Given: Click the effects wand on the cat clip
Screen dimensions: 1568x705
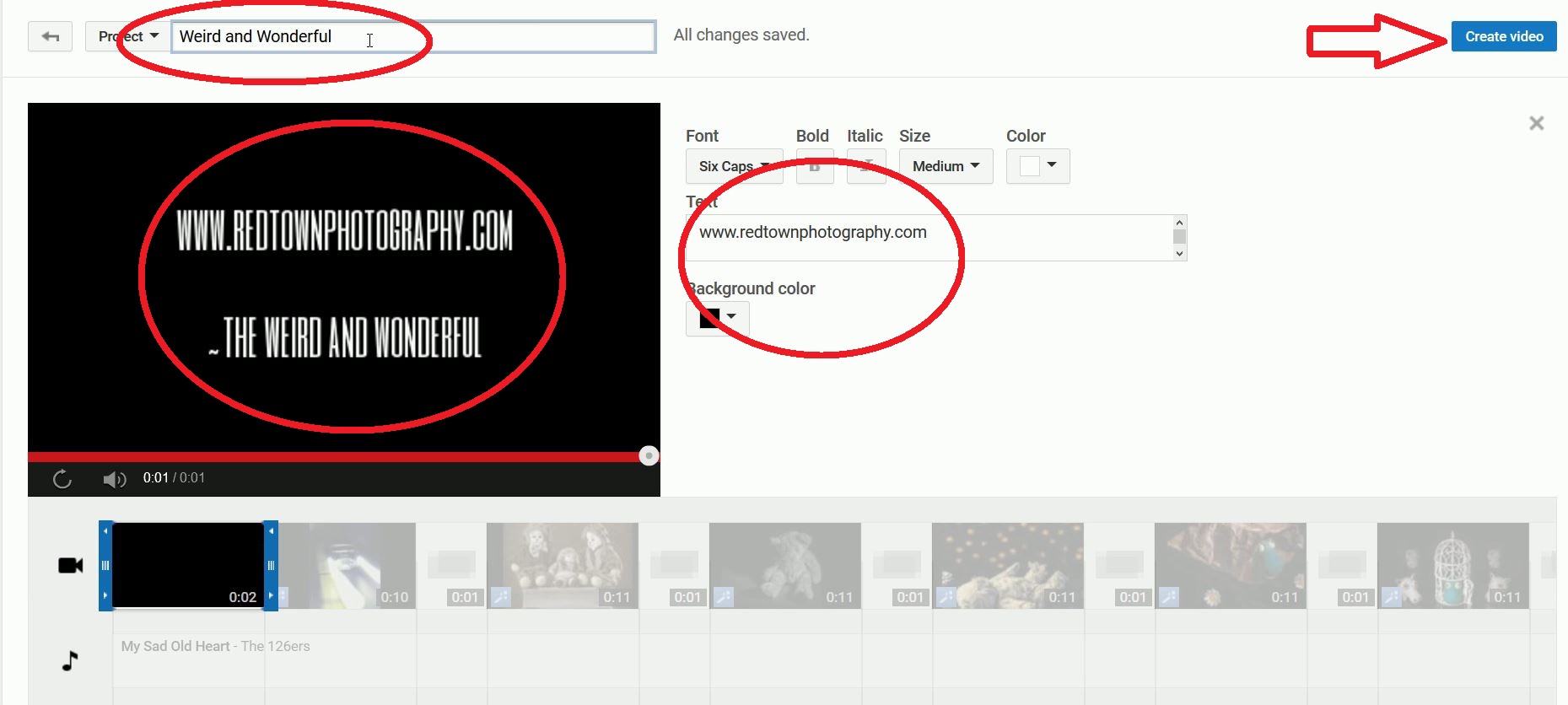Looking at the screenshot, I should (x=946, y=597).
